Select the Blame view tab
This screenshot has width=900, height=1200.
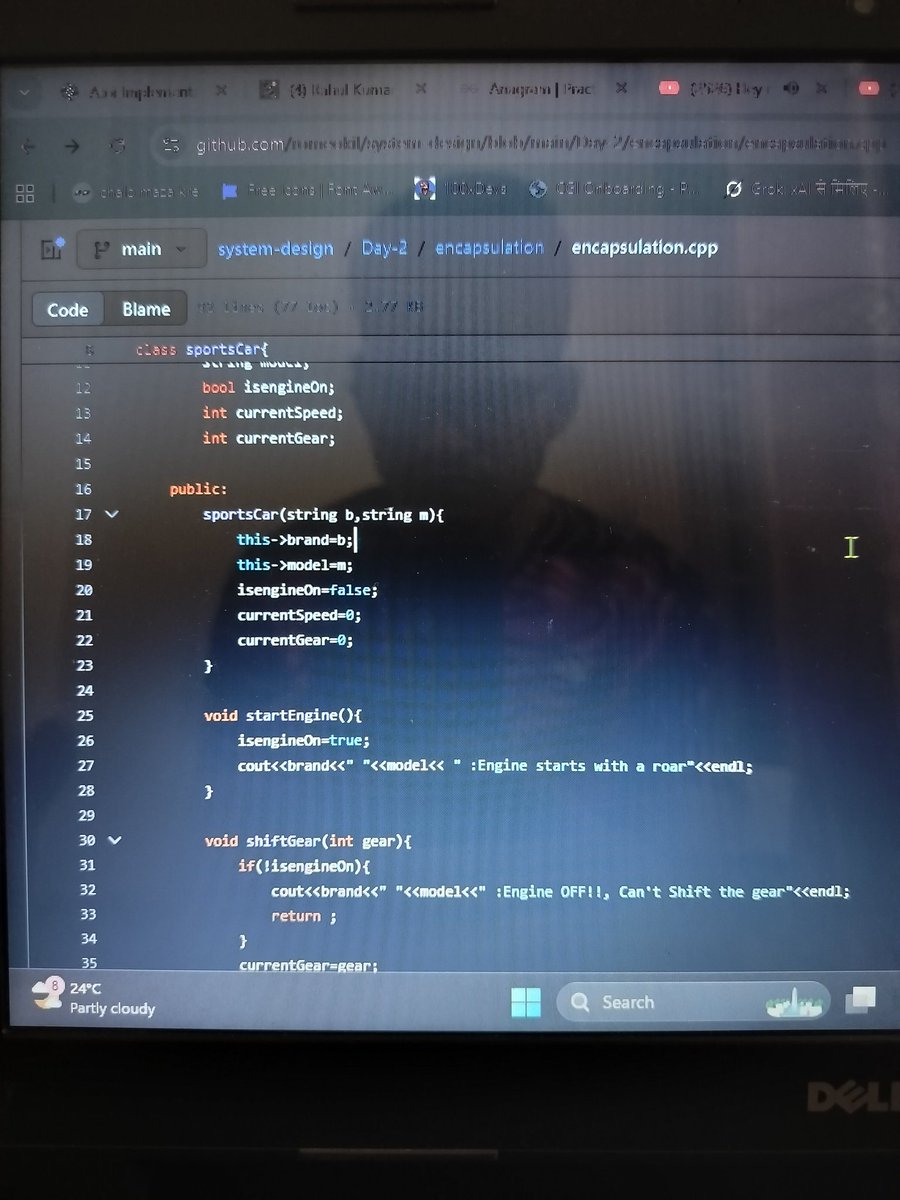point(146,309)
